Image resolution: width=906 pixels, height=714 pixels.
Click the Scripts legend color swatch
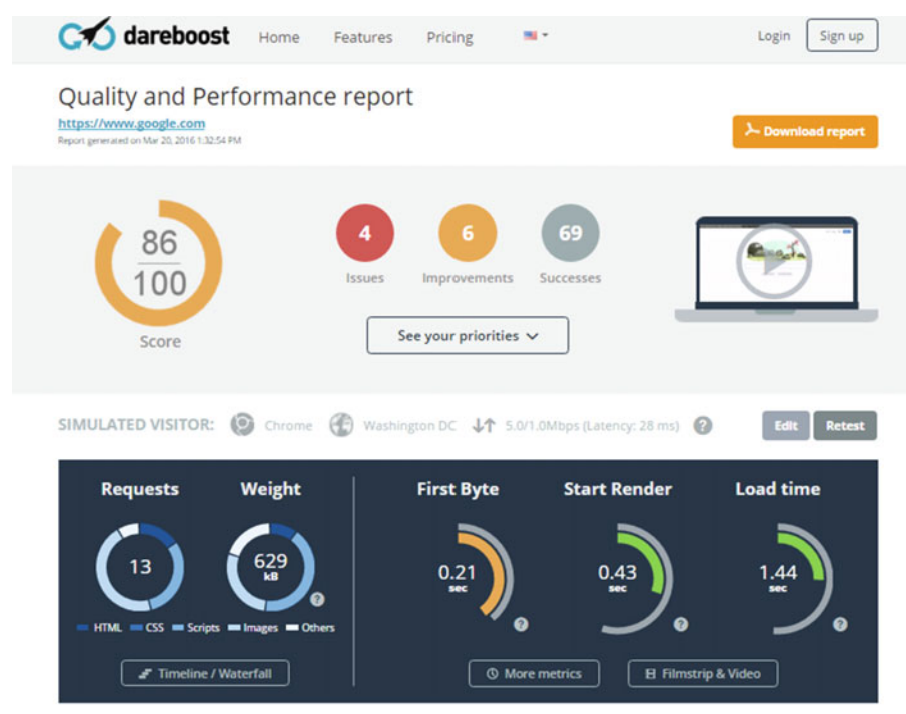pyautogui.click(x=178, y=627)
